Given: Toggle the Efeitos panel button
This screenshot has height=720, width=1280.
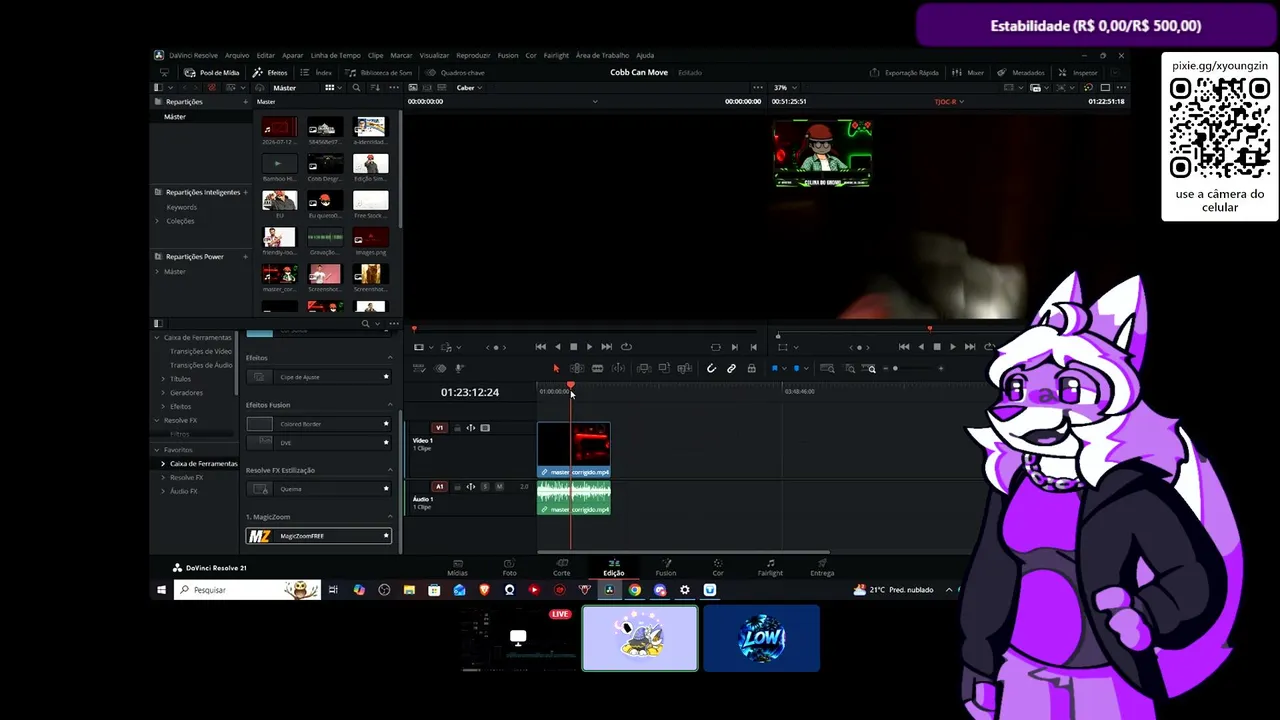Looking at the screenshot, I should tap(270, 73).
